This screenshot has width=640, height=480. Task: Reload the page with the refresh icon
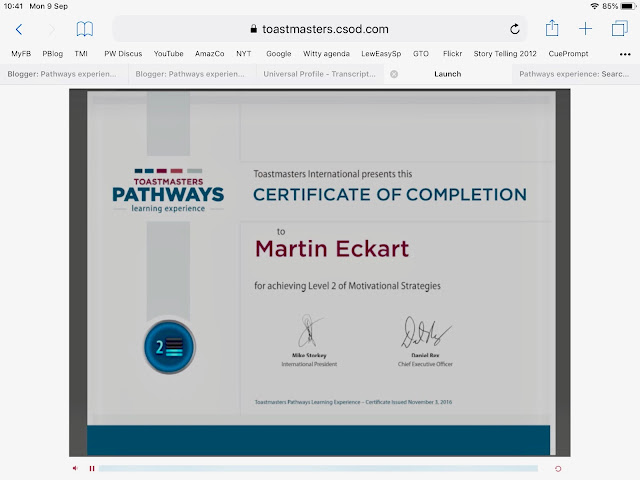(x=515, y=29)
